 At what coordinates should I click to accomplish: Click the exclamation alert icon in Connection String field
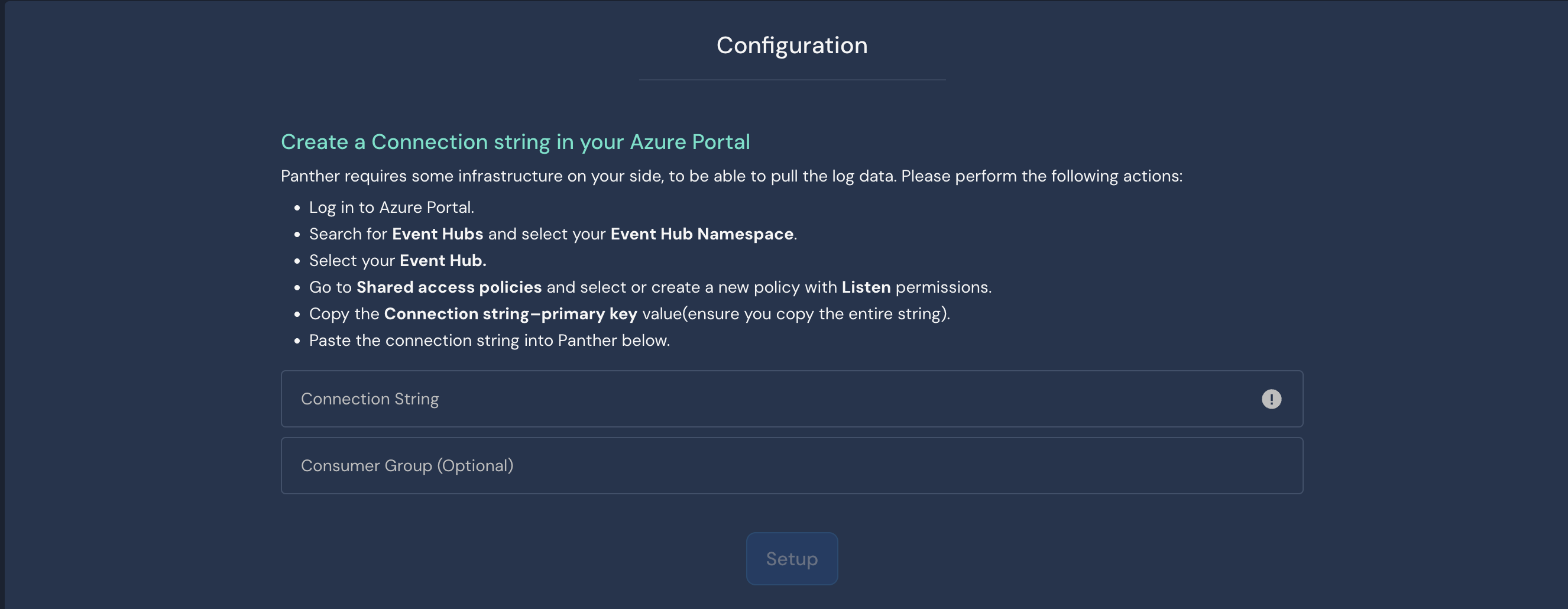tap(1272, 399)
